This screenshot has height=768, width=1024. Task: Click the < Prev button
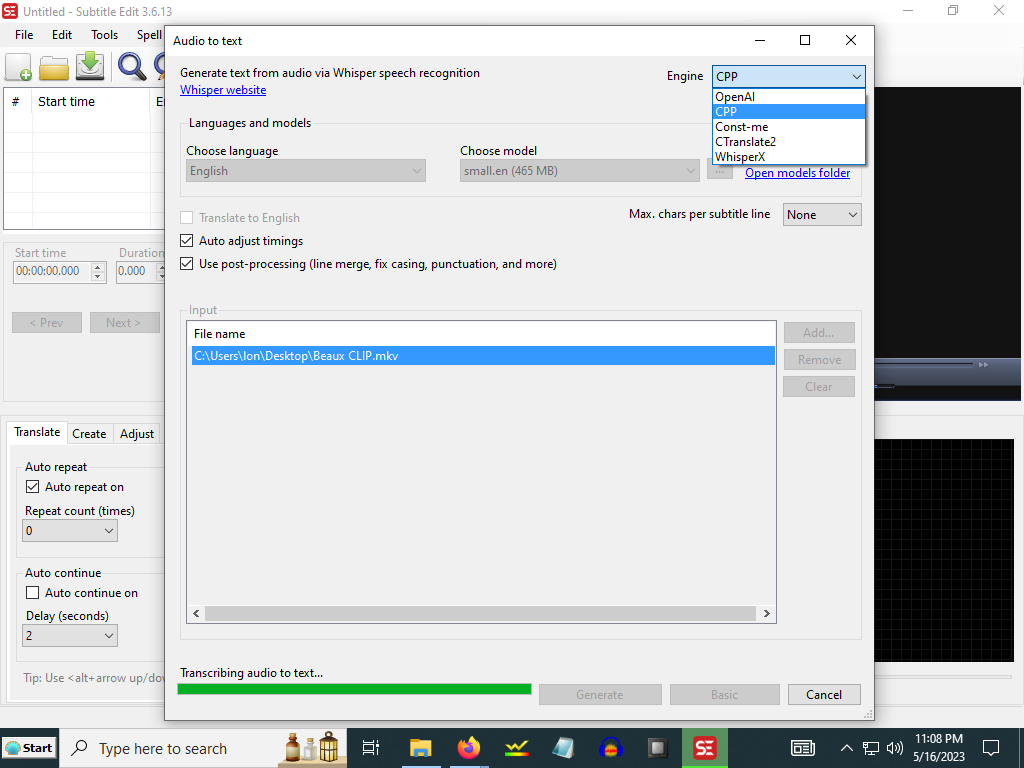click(x=47, y=323)
